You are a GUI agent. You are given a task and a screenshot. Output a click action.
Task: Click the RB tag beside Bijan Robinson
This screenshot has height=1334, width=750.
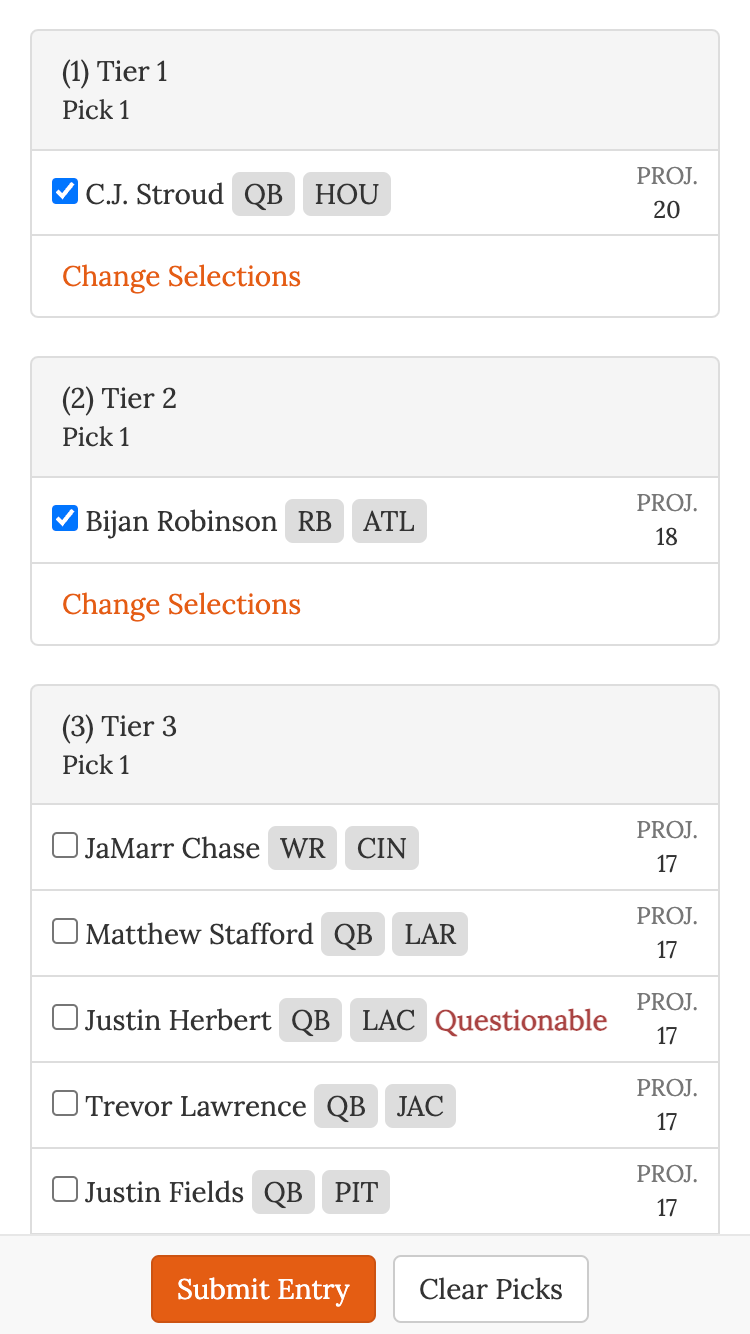click(314, 522)
